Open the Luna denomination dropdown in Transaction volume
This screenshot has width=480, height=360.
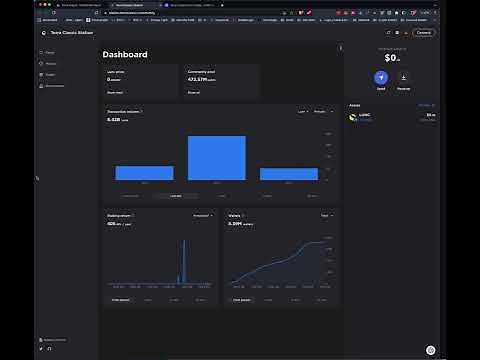(303, 111)
